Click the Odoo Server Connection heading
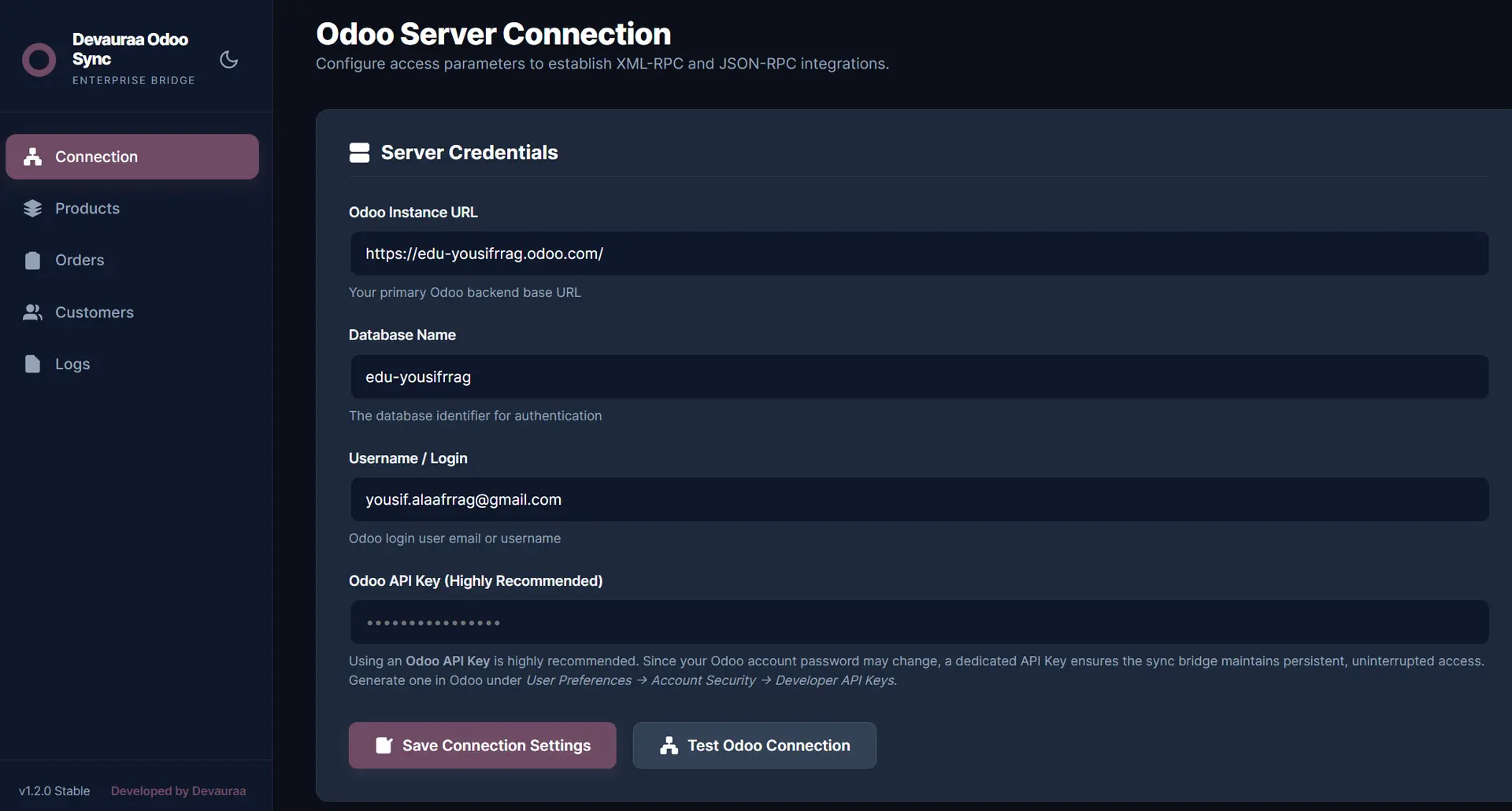 tap(494, 34)
